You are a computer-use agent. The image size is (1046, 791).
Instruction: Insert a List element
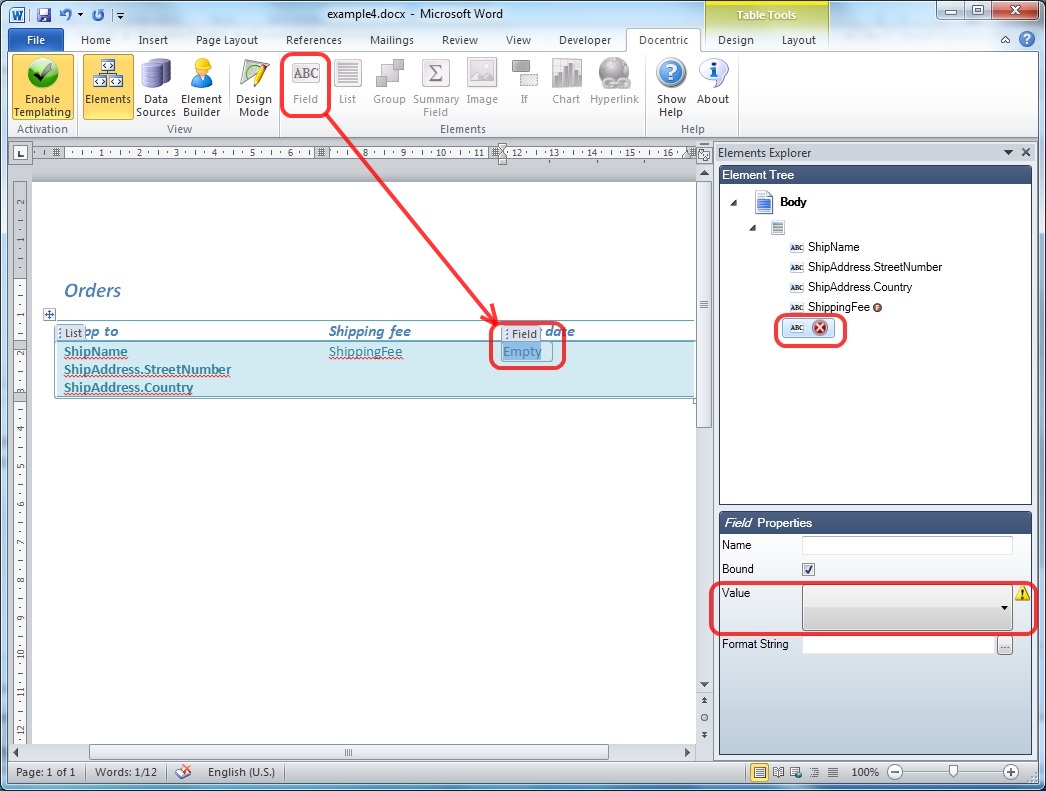[x=348, y=83]
